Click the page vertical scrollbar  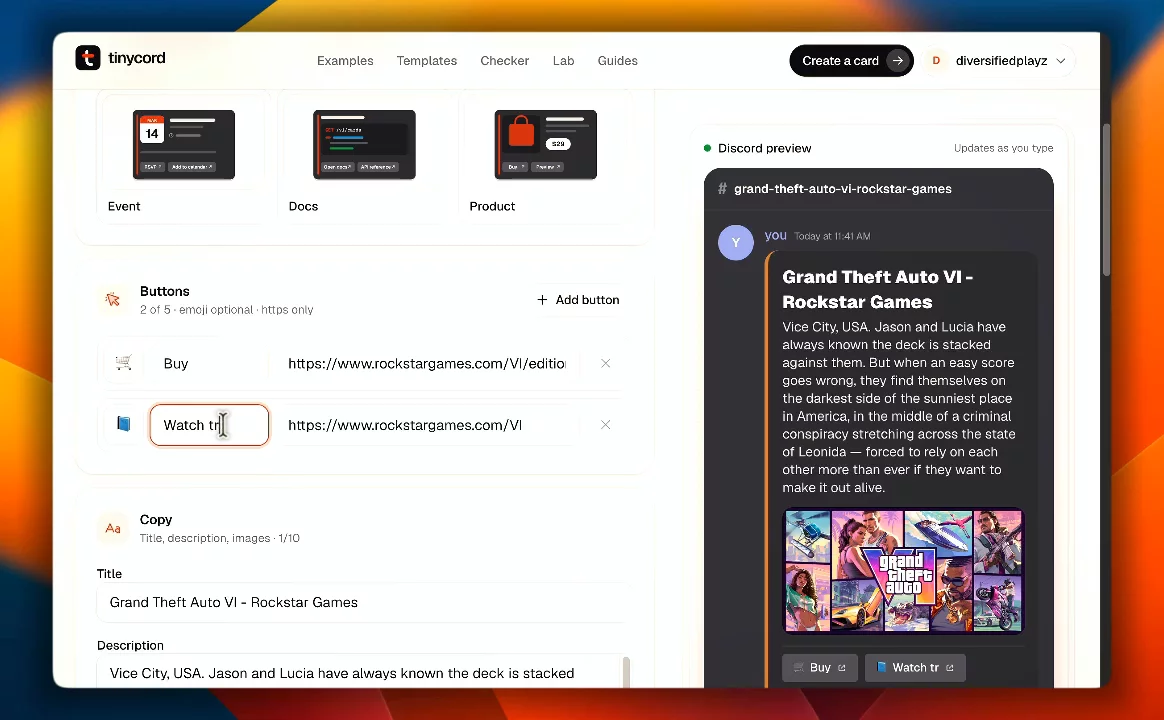click(x=1106, y=200)
